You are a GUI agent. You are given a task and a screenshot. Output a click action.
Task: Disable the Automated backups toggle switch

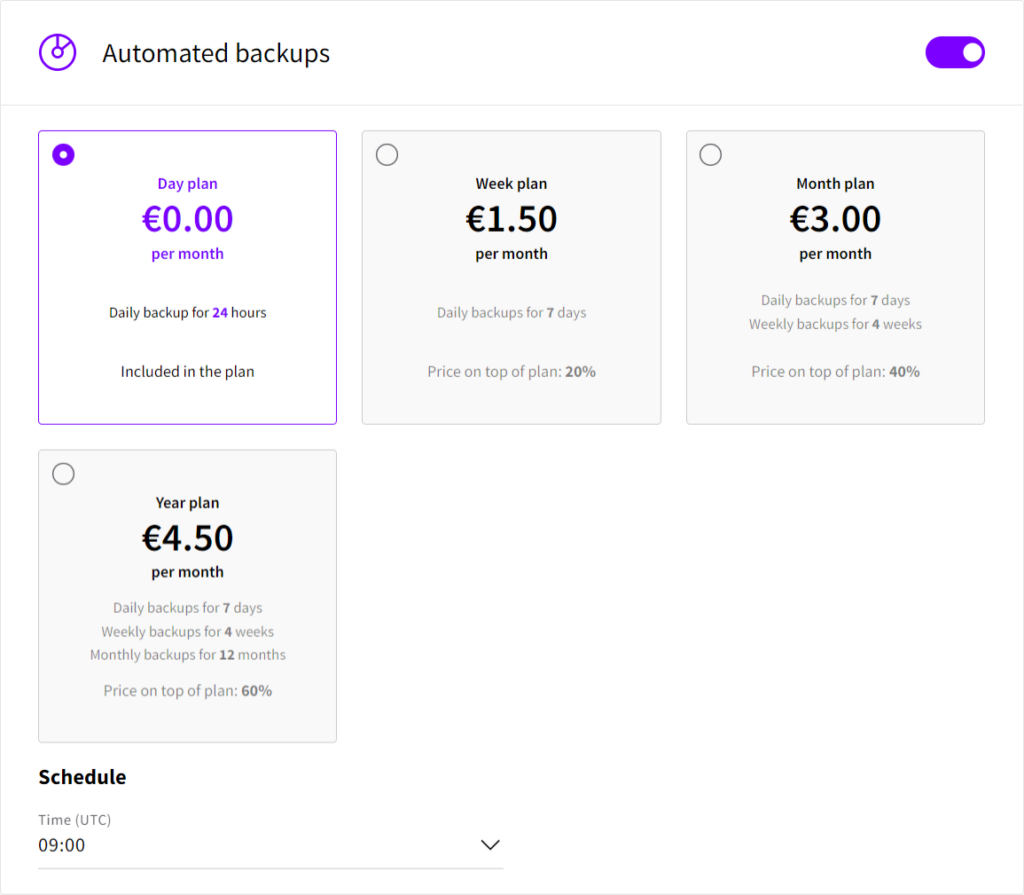[955, 53]
